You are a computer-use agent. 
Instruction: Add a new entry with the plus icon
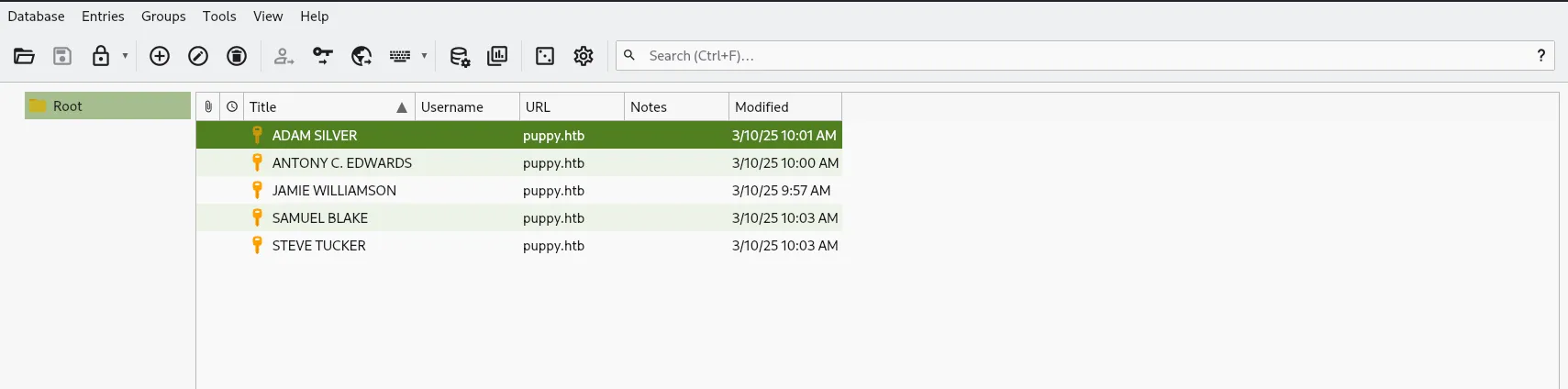click(160, 56)
